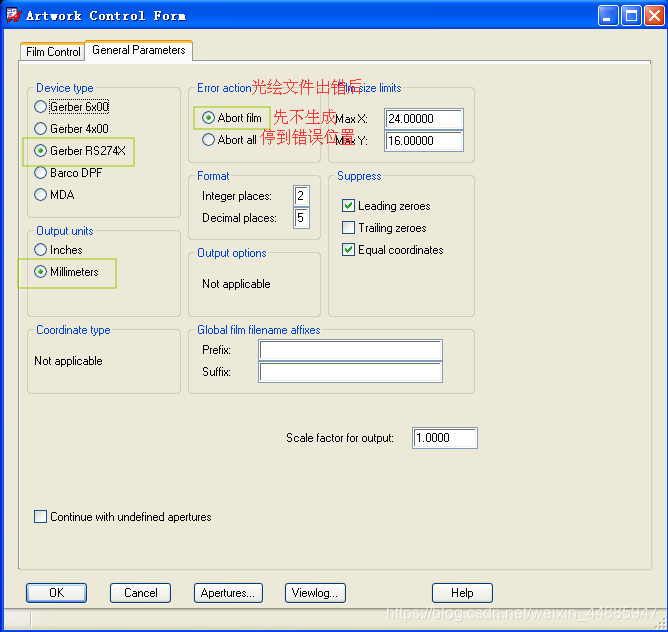
Task: Pick MDA as device type
Action: pos(41,195)
